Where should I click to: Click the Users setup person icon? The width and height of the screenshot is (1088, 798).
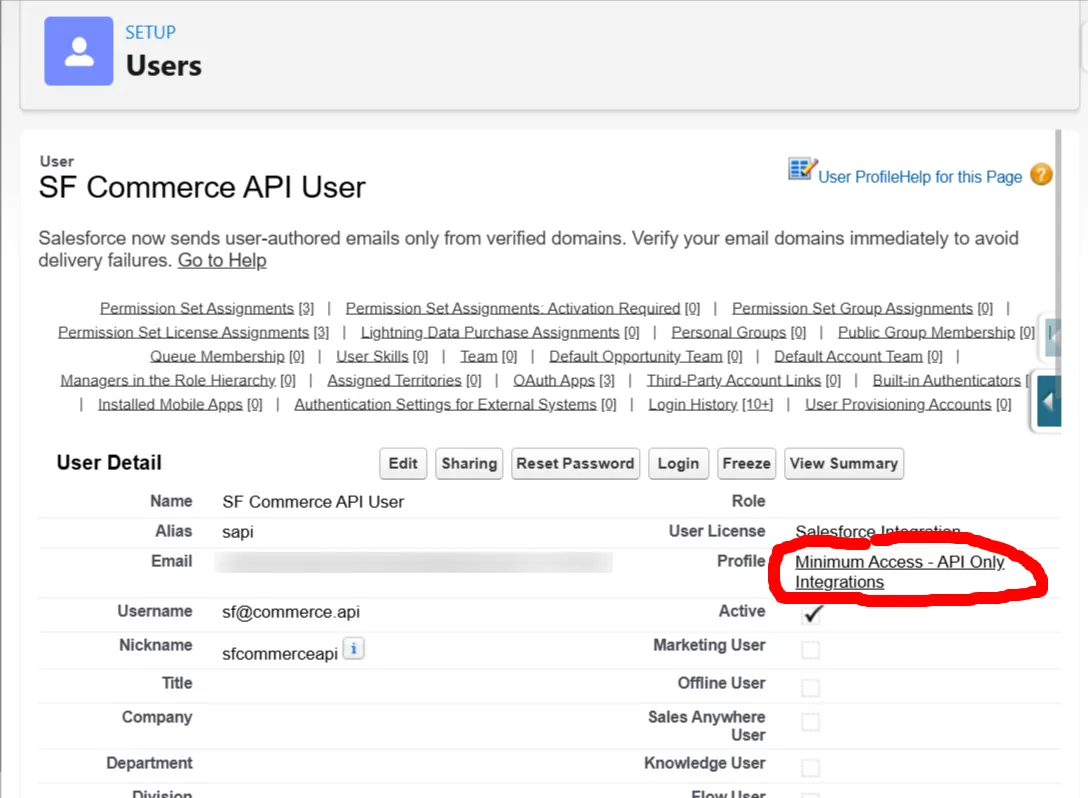coord(78,51)
